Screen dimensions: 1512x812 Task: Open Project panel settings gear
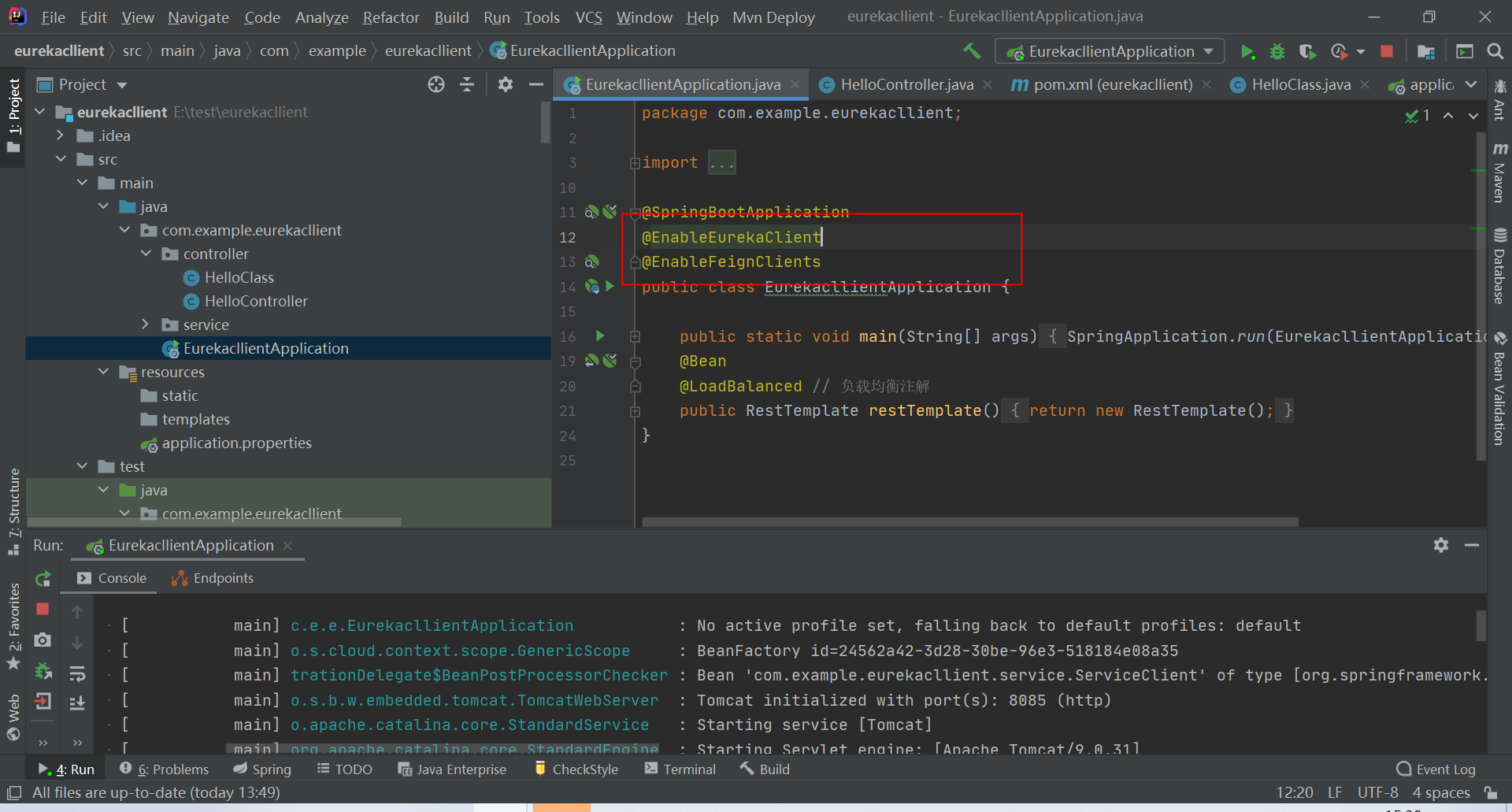506,84
